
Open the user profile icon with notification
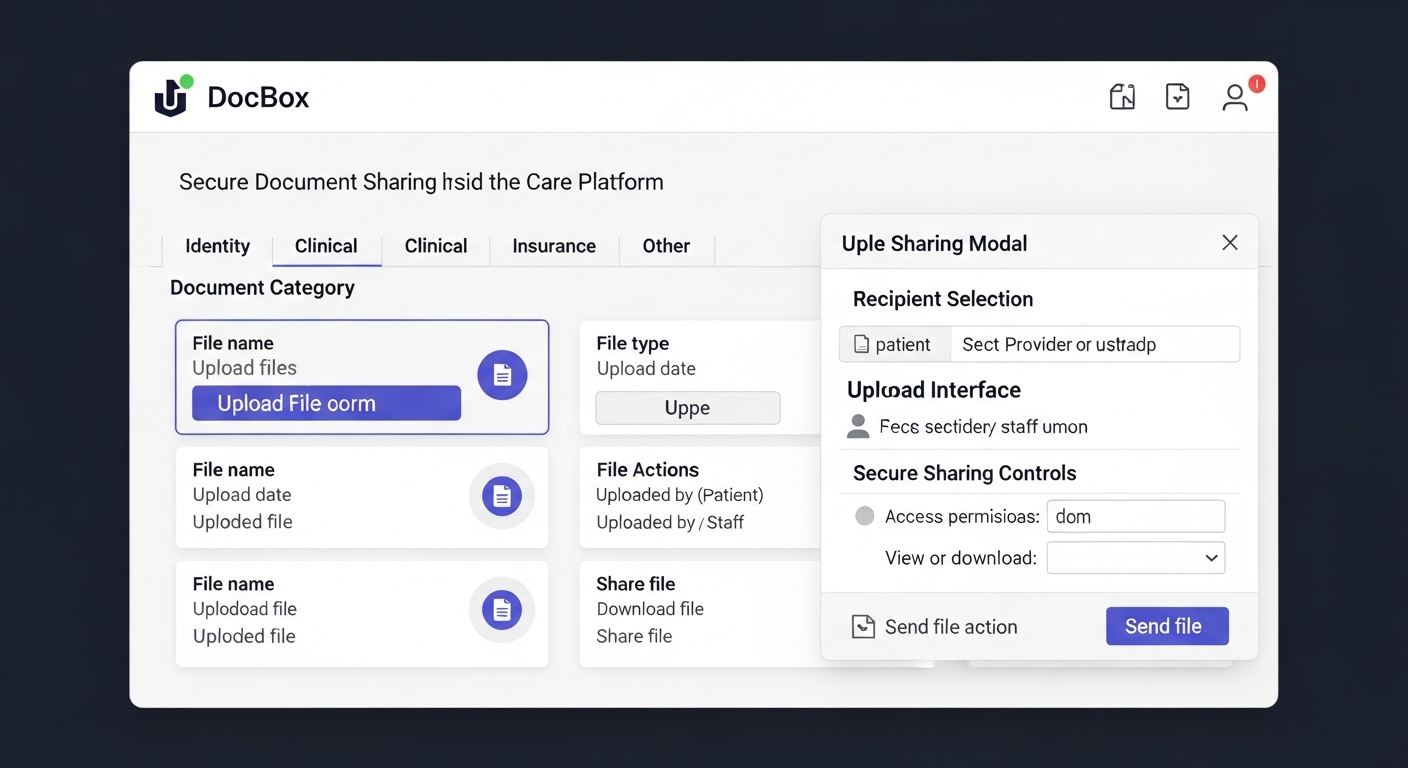1236,97
